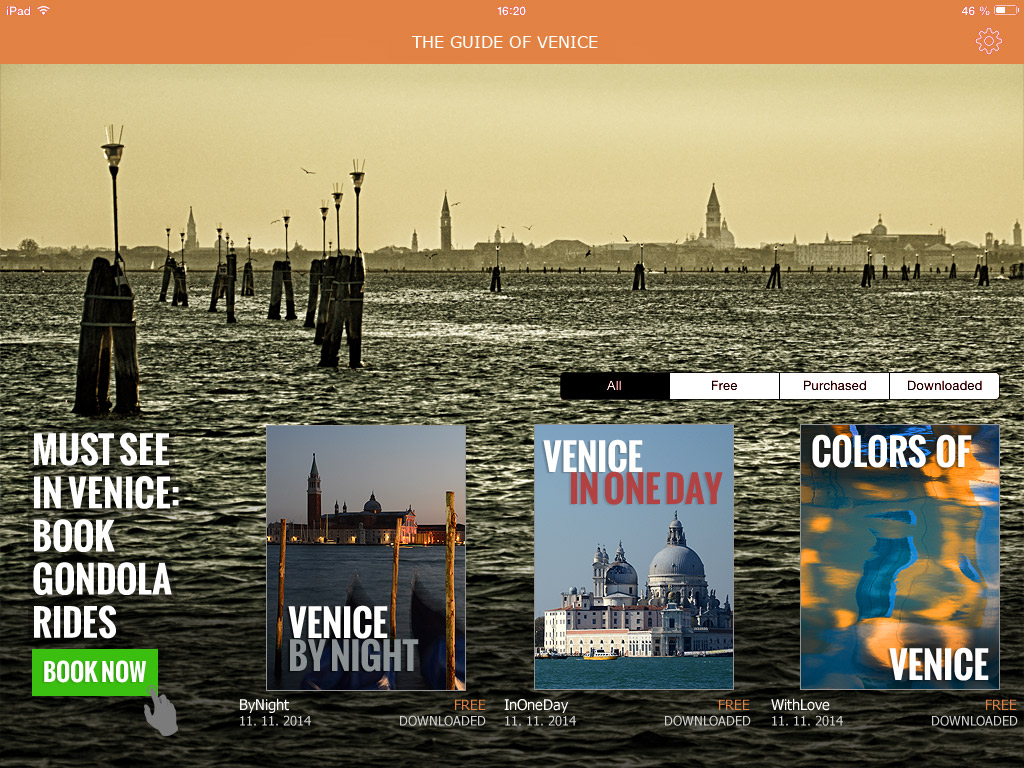The height and width of the screenshot is (768, 1024).
Task: Tap The Guide of Venice header title
Action: click(x=505, y=42)
